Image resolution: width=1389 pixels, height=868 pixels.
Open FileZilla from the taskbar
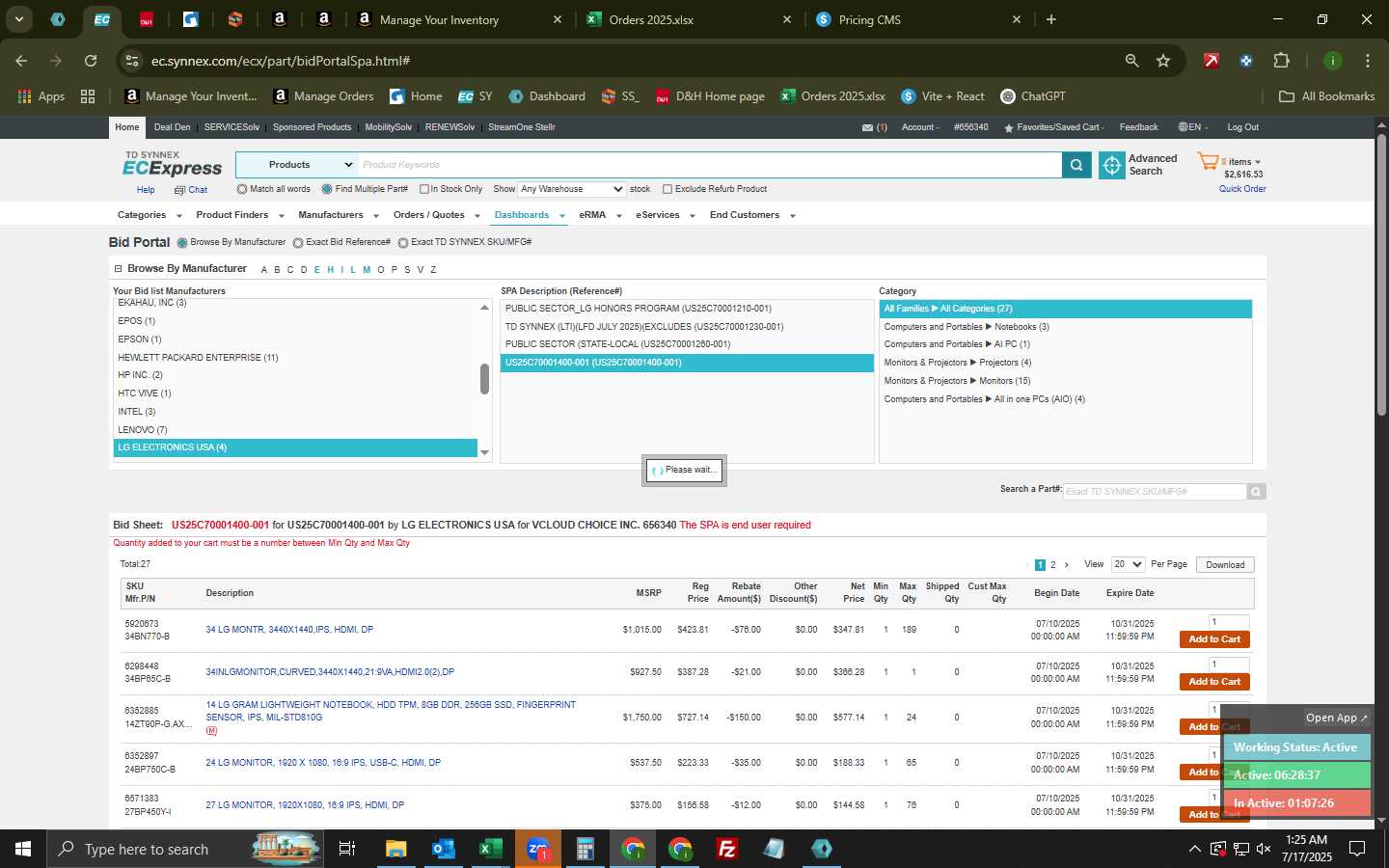(x=727, y=849)
